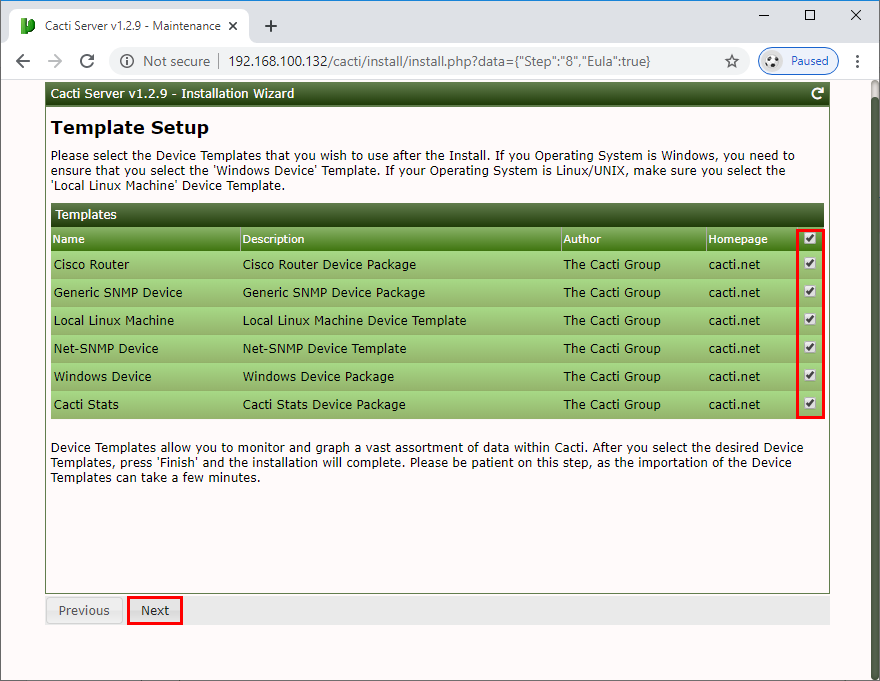Click the Installation Wizard refresh icon
The image size is (880, 681).
(x=817, y=94)
